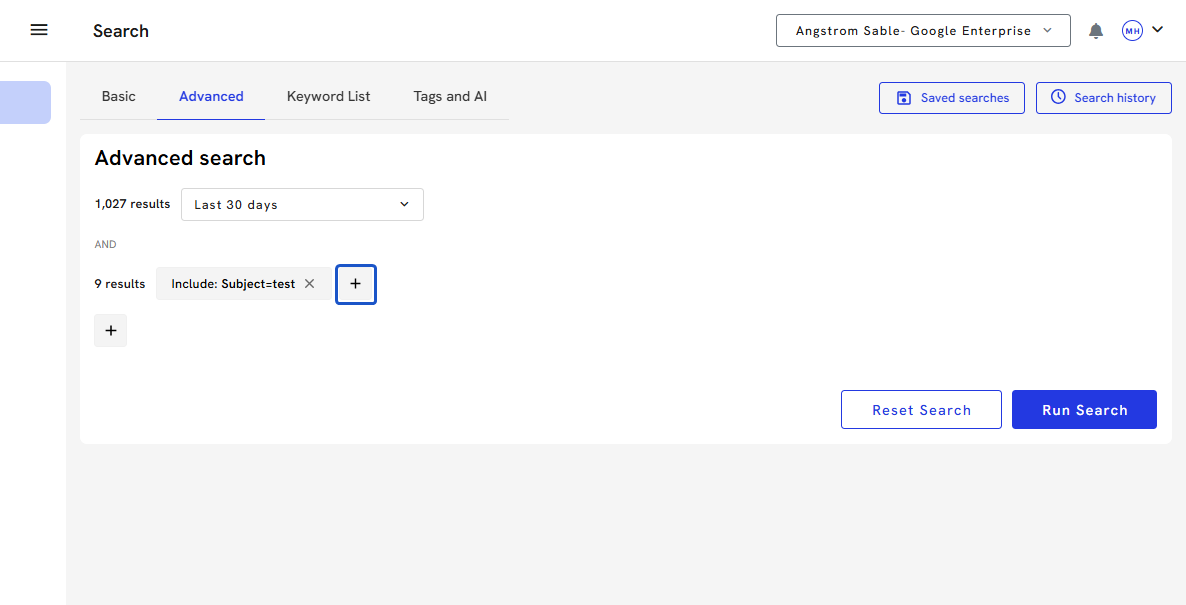Expand the Last 30 days date dropdown
Viewport: 1186px width, 605px height.
[302, 204]
